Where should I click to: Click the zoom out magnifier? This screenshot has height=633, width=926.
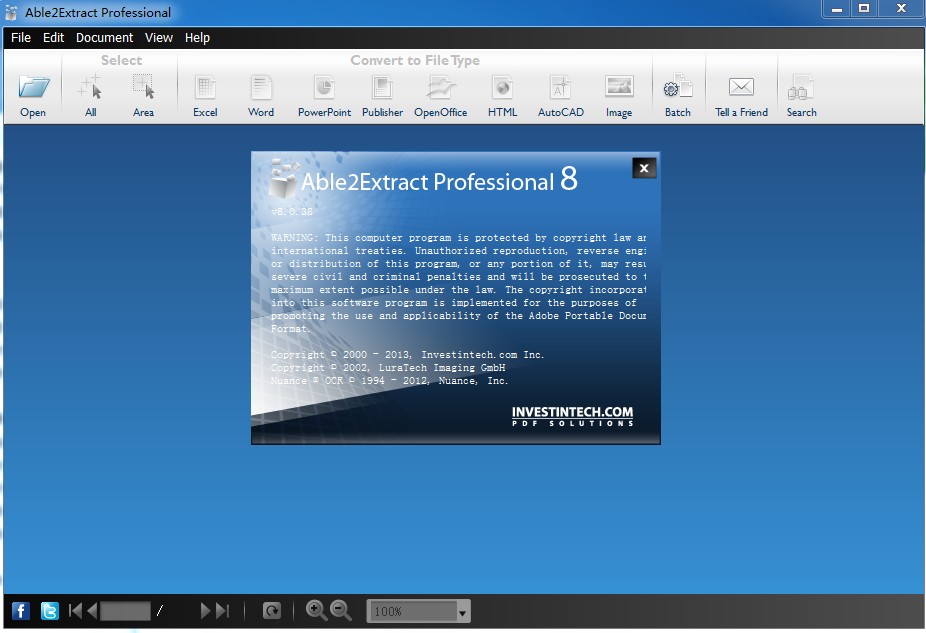(341, 611)
